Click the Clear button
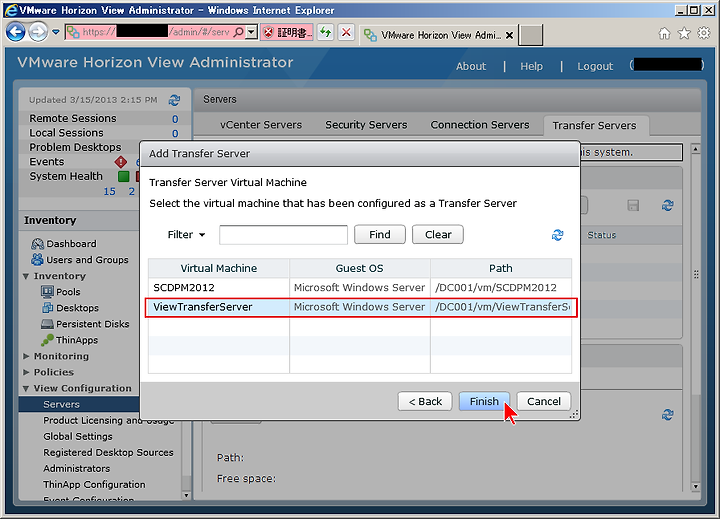This screenshot has height=519, width=720. point(438,235)
